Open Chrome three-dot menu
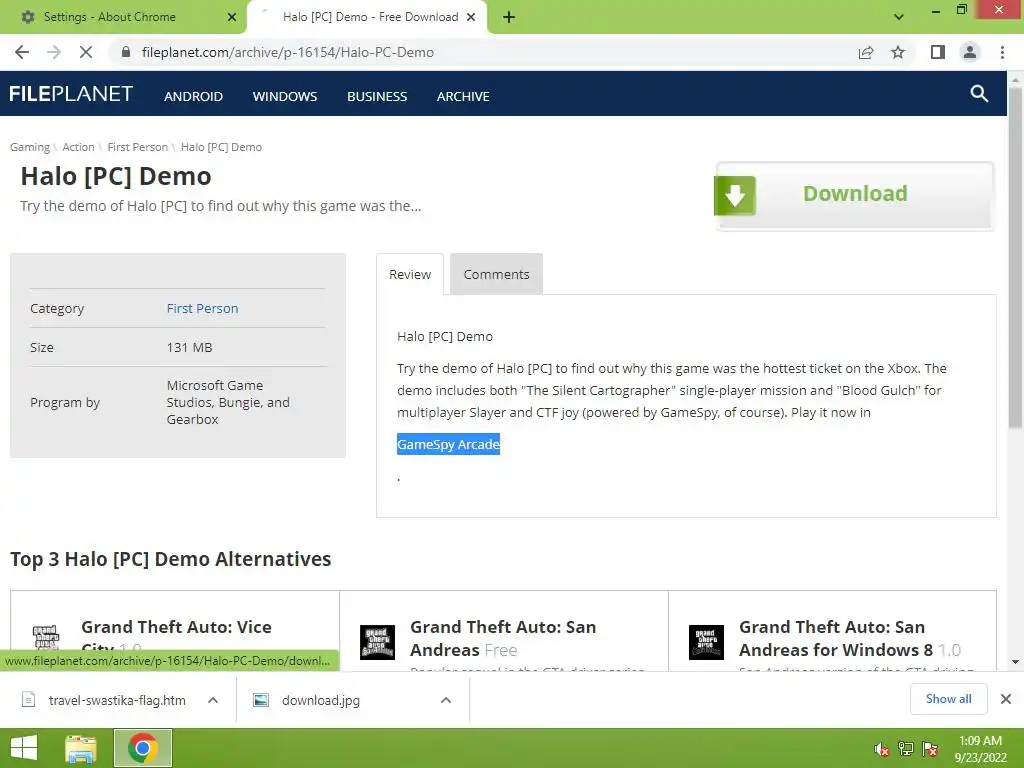The width and height of the screenshot is (1024, 768). 1002,52
